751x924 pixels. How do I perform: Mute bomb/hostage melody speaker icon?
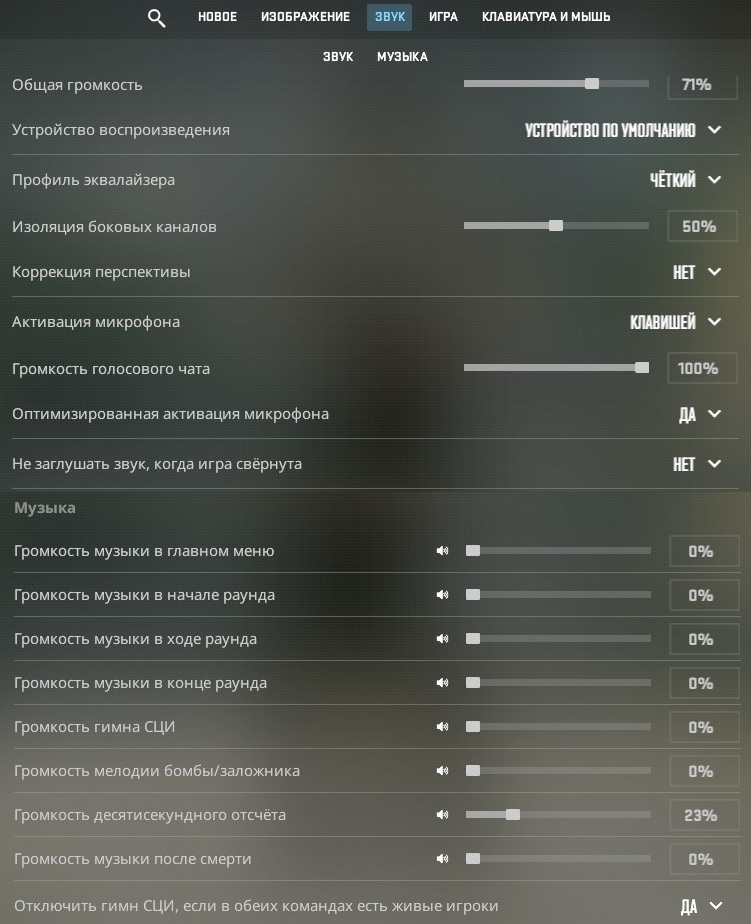tap(442, 771)
